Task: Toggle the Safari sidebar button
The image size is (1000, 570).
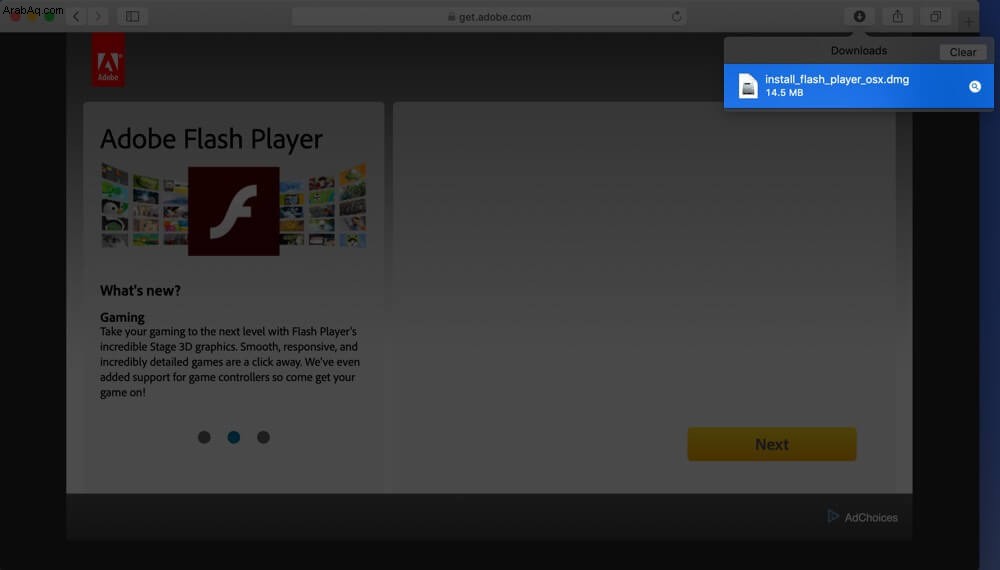Action: (x=133, y=16)
